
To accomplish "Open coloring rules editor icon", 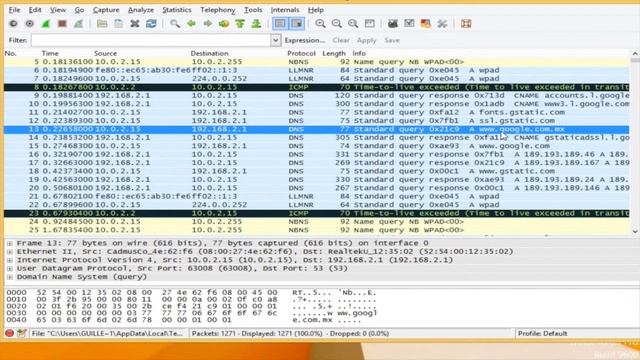I will point(425,24).
